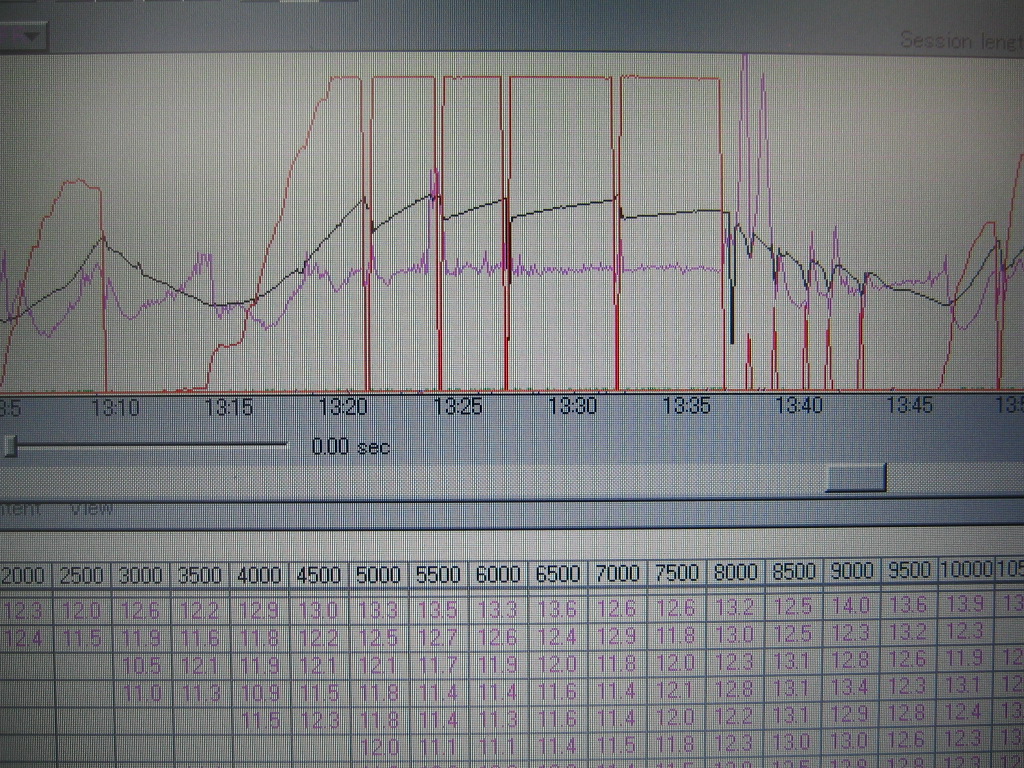Select the 4500 RPM column header

click(x=319, y=575)
